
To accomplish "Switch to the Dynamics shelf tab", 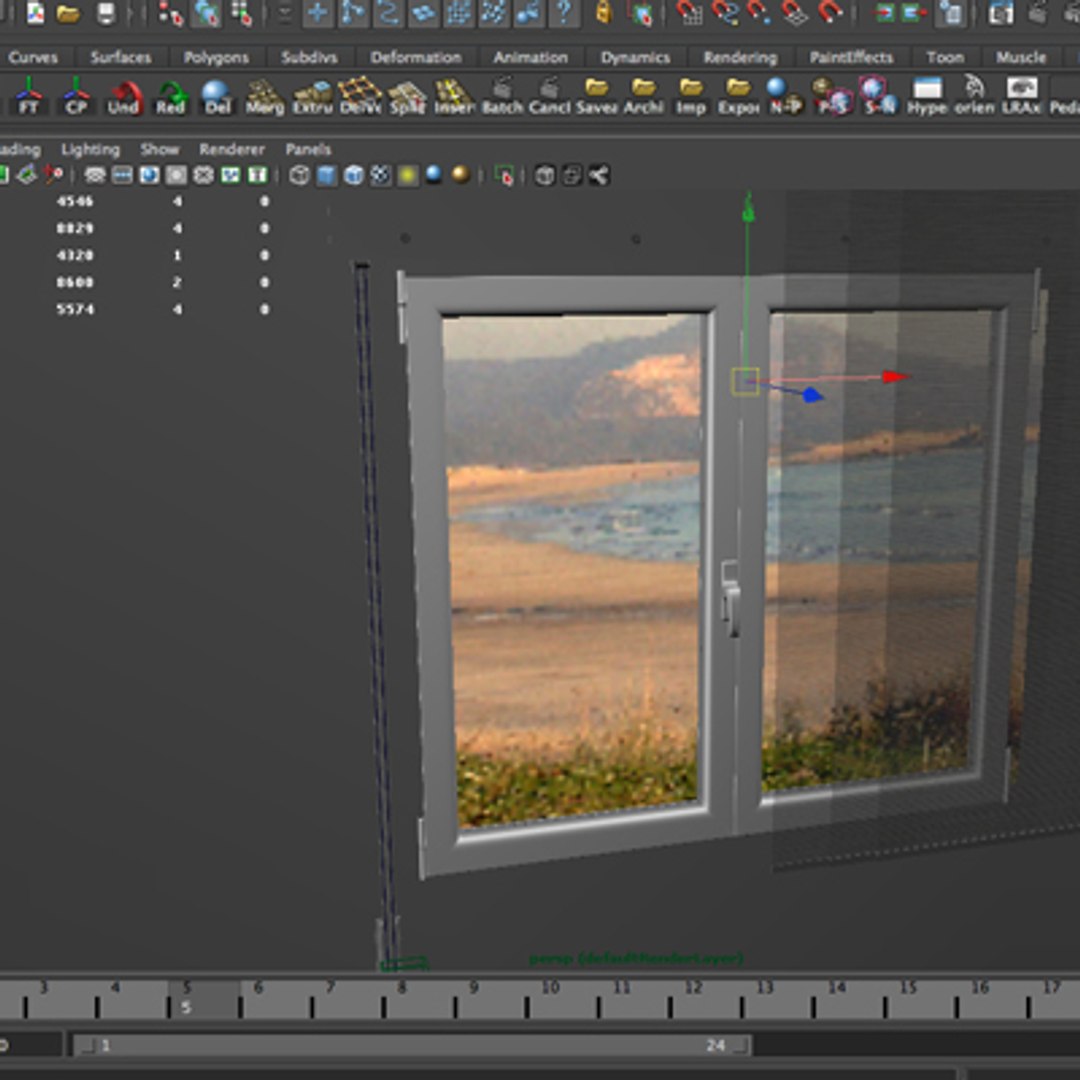I will point(635,57).
